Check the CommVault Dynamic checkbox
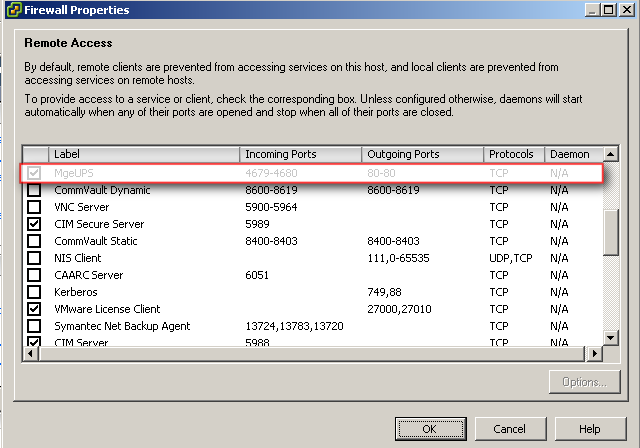 coord(34,190)
